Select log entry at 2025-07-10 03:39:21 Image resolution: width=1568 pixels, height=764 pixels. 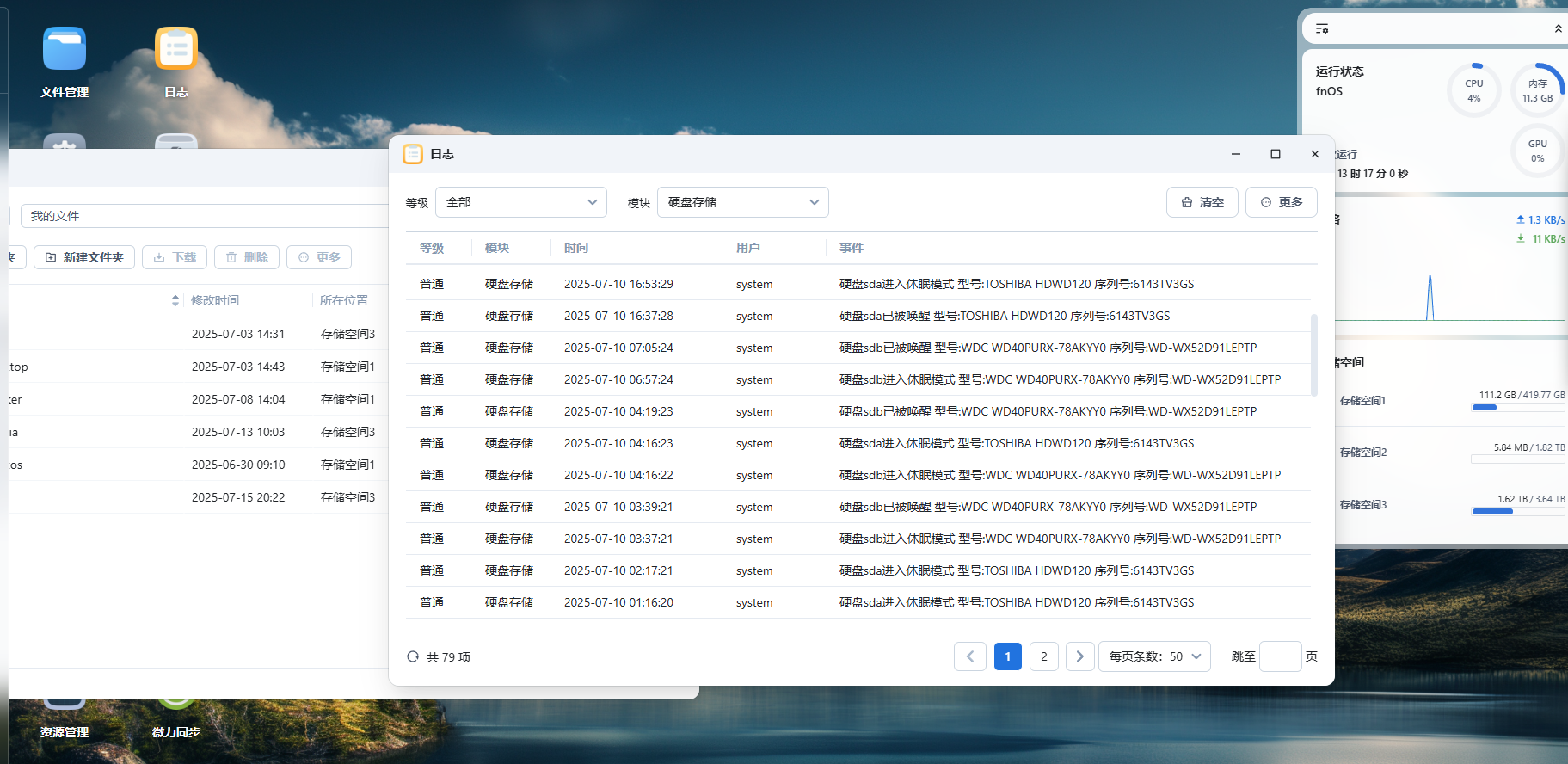coord(858,507)
